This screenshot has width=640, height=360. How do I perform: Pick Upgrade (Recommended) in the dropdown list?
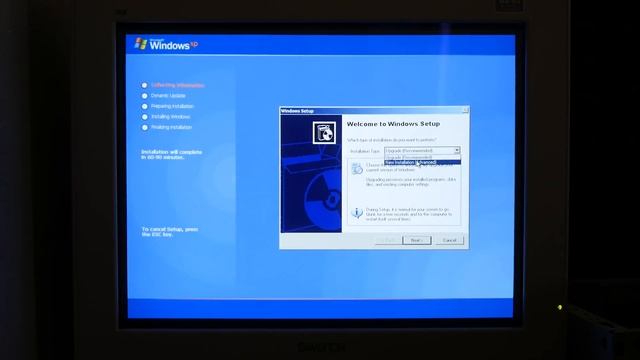click(422, 157)
